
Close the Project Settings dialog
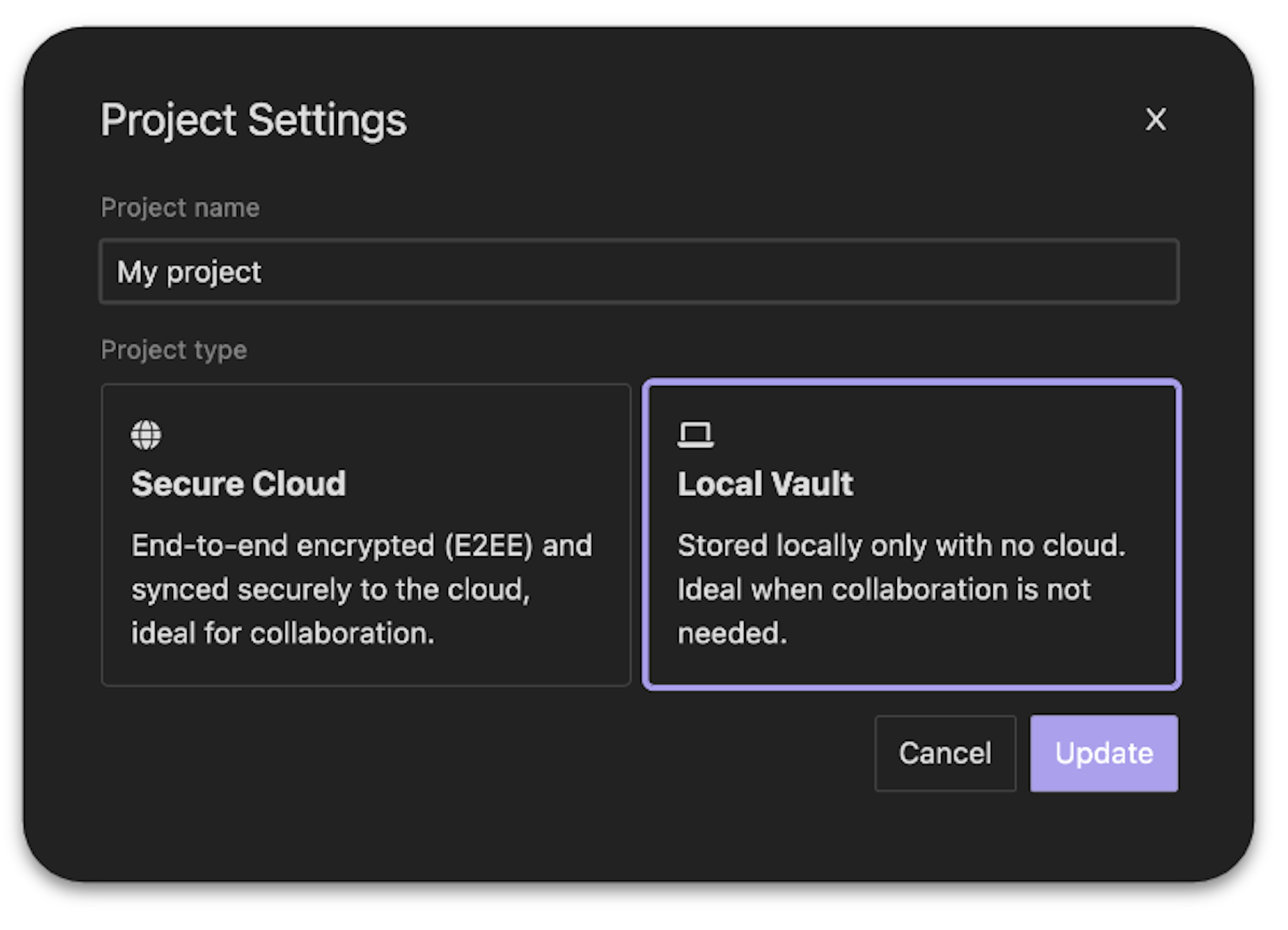point(1155,120)
